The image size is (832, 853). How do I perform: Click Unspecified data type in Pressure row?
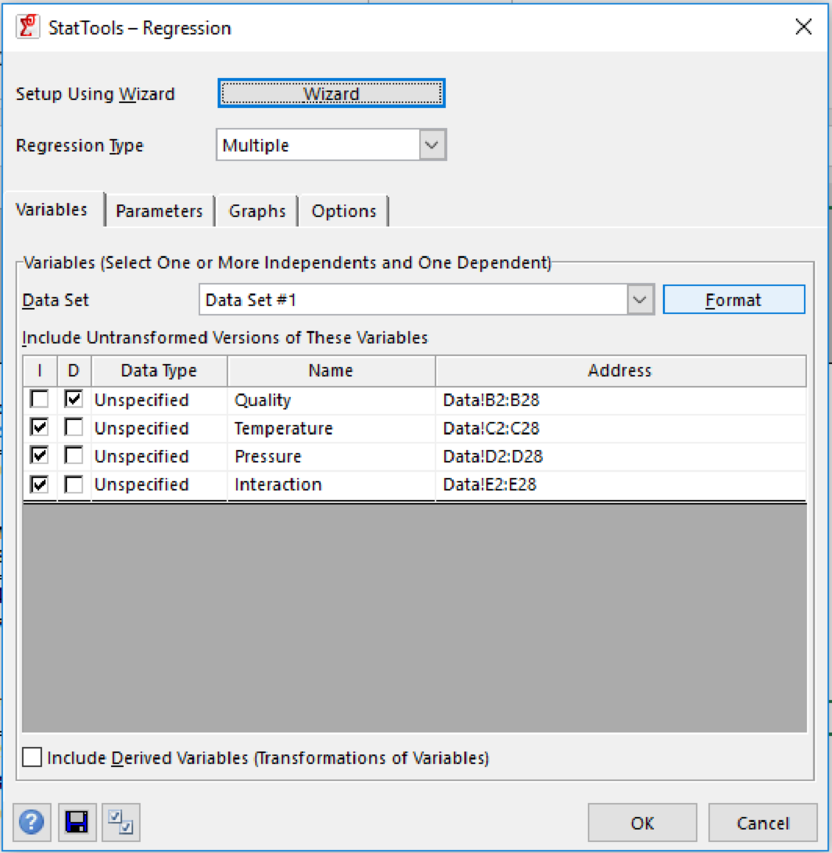click(159, 456)
